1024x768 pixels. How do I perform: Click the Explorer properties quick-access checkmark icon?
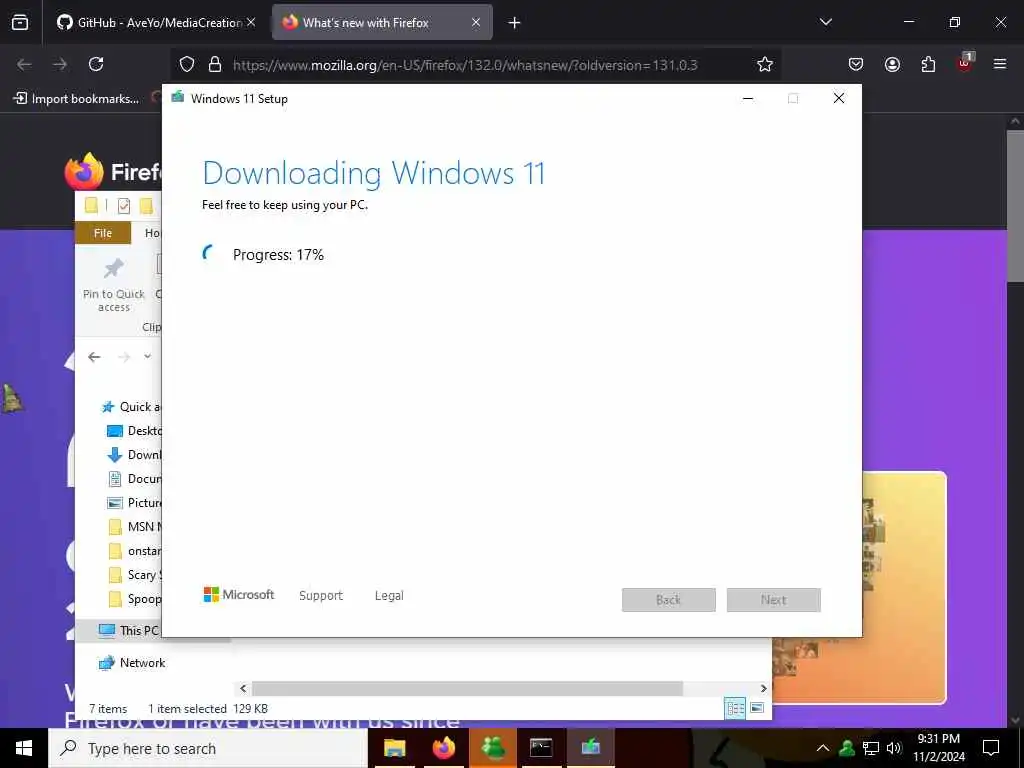[x=123, y=206]
